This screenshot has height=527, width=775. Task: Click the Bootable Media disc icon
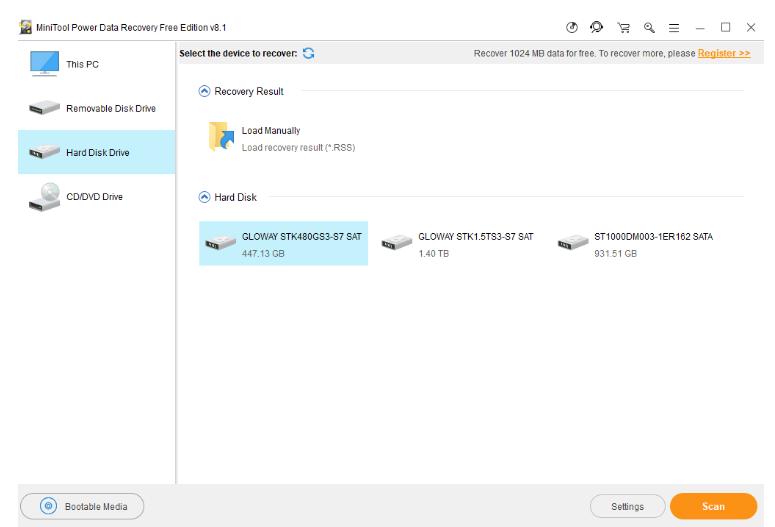(48, 506)
